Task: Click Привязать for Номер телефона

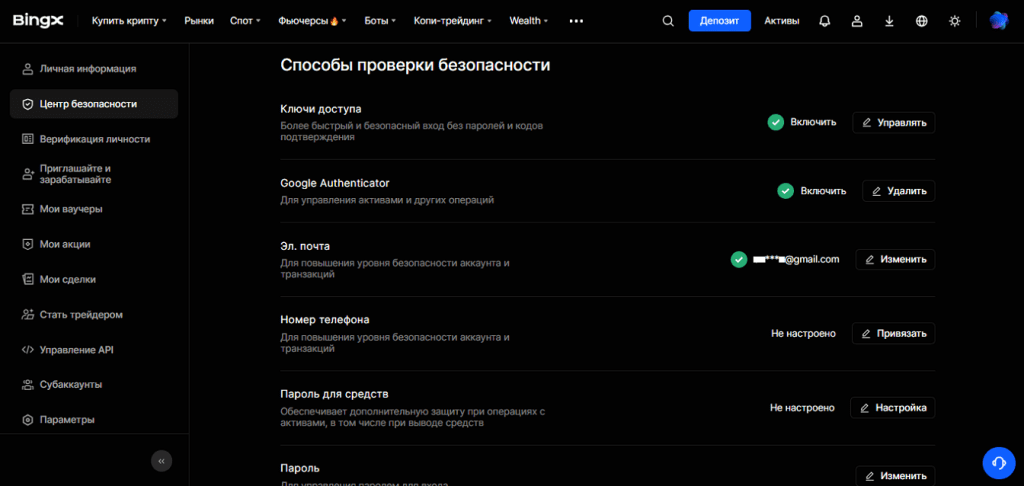Action: 893,333
